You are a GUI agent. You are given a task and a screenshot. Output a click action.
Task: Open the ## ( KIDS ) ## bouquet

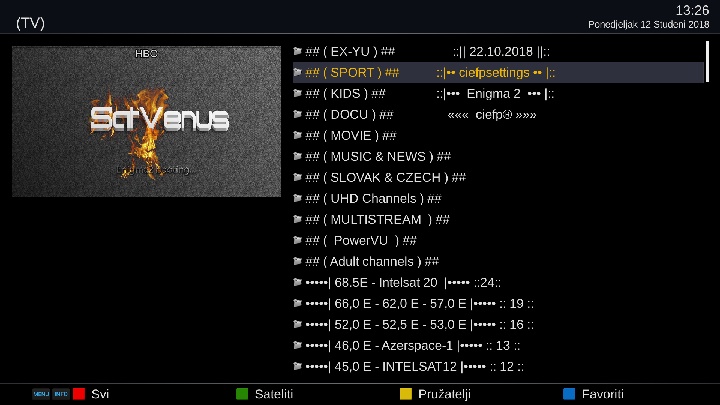(x=498, y=94)
